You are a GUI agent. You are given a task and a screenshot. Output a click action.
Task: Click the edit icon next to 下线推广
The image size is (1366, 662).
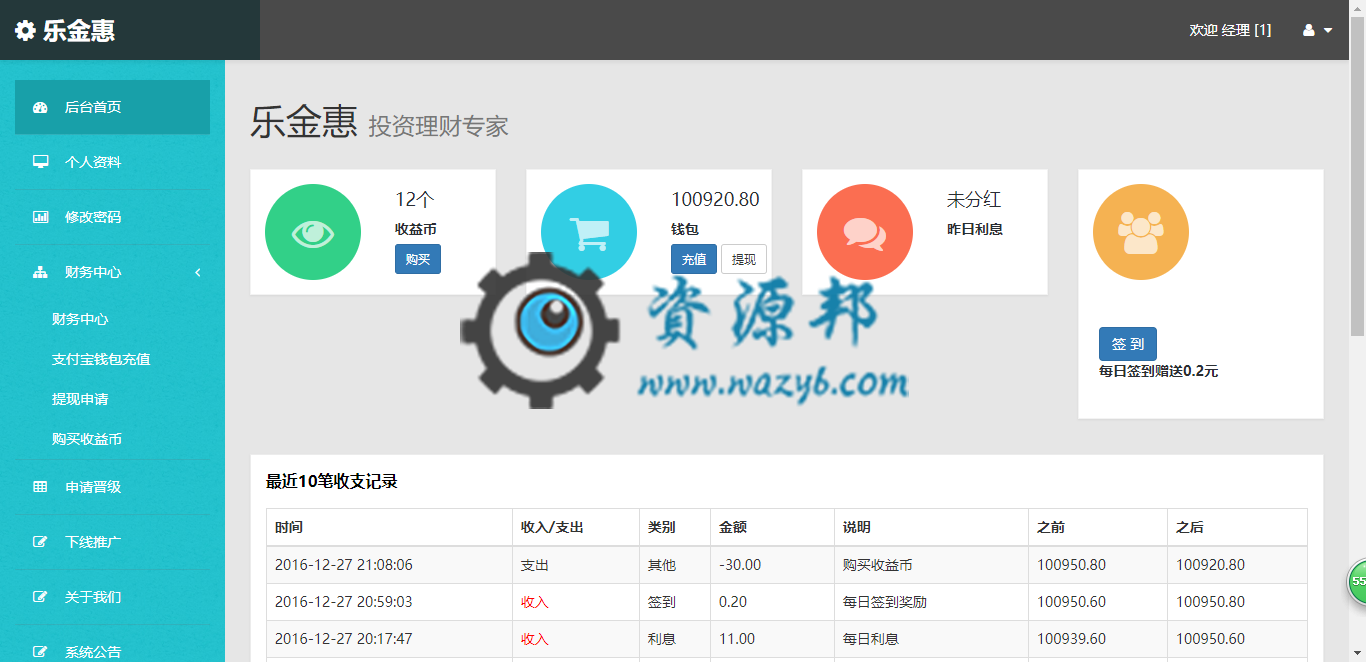[40, 542]
